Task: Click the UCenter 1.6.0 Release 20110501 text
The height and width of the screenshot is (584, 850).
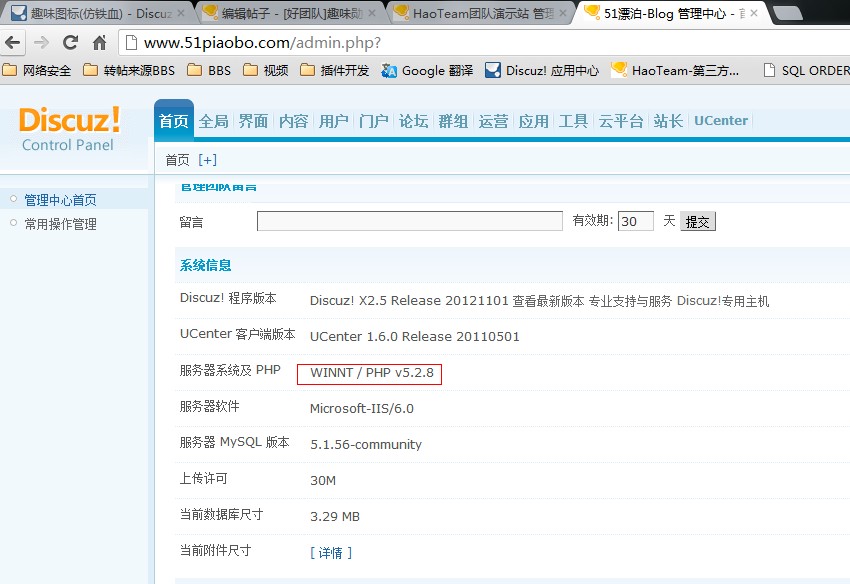Action: coord(415,336)
